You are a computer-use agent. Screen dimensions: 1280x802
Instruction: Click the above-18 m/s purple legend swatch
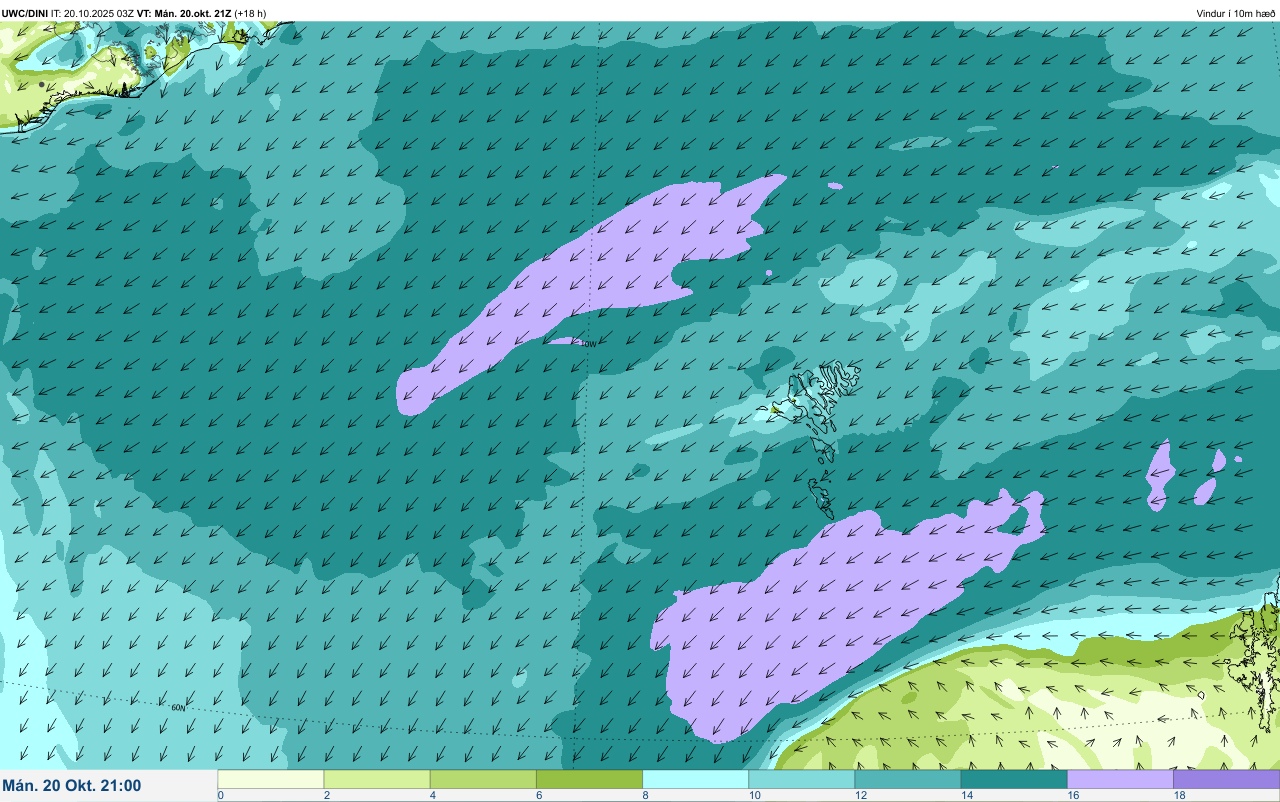click(x=1226, y=779)
